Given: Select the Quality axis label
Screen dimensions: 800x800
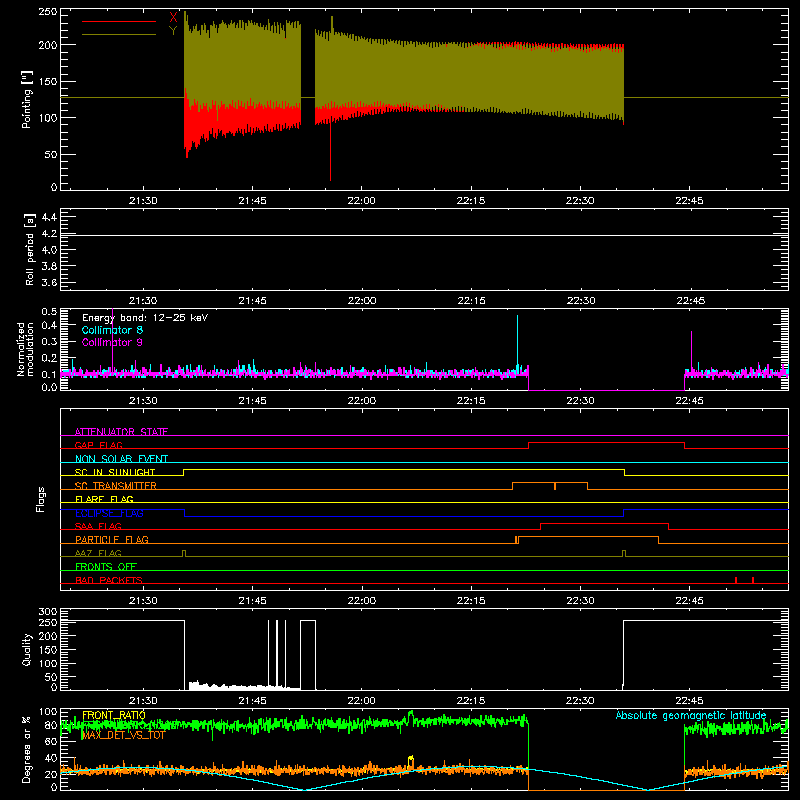Looking at the screenshot, I should click(27, 649).
